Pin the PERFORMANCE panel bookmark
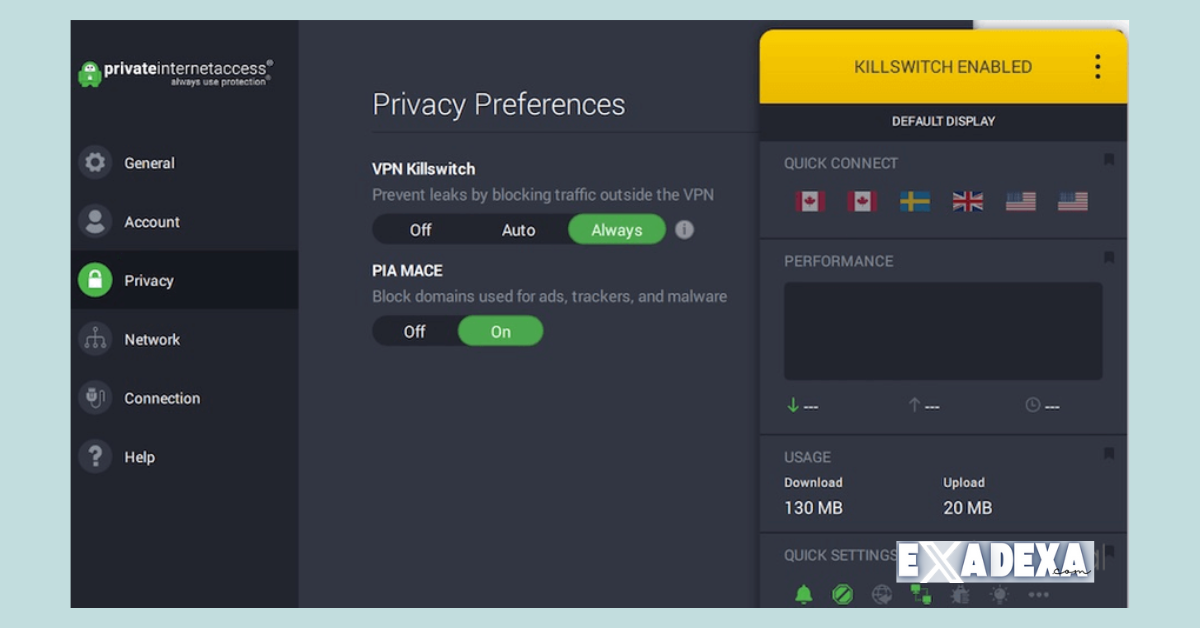 [1110, 257]
